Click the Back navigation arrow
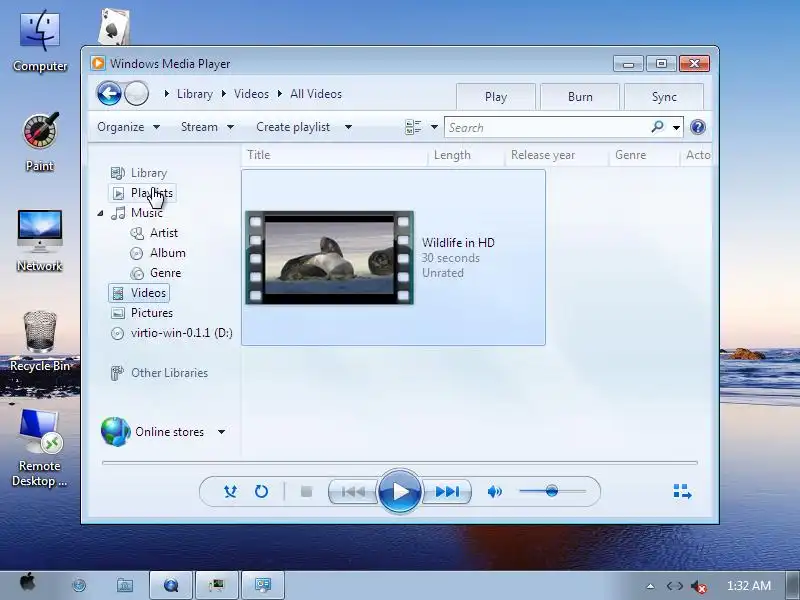Viewport: 800px width, 600px height. click(109, 94)
